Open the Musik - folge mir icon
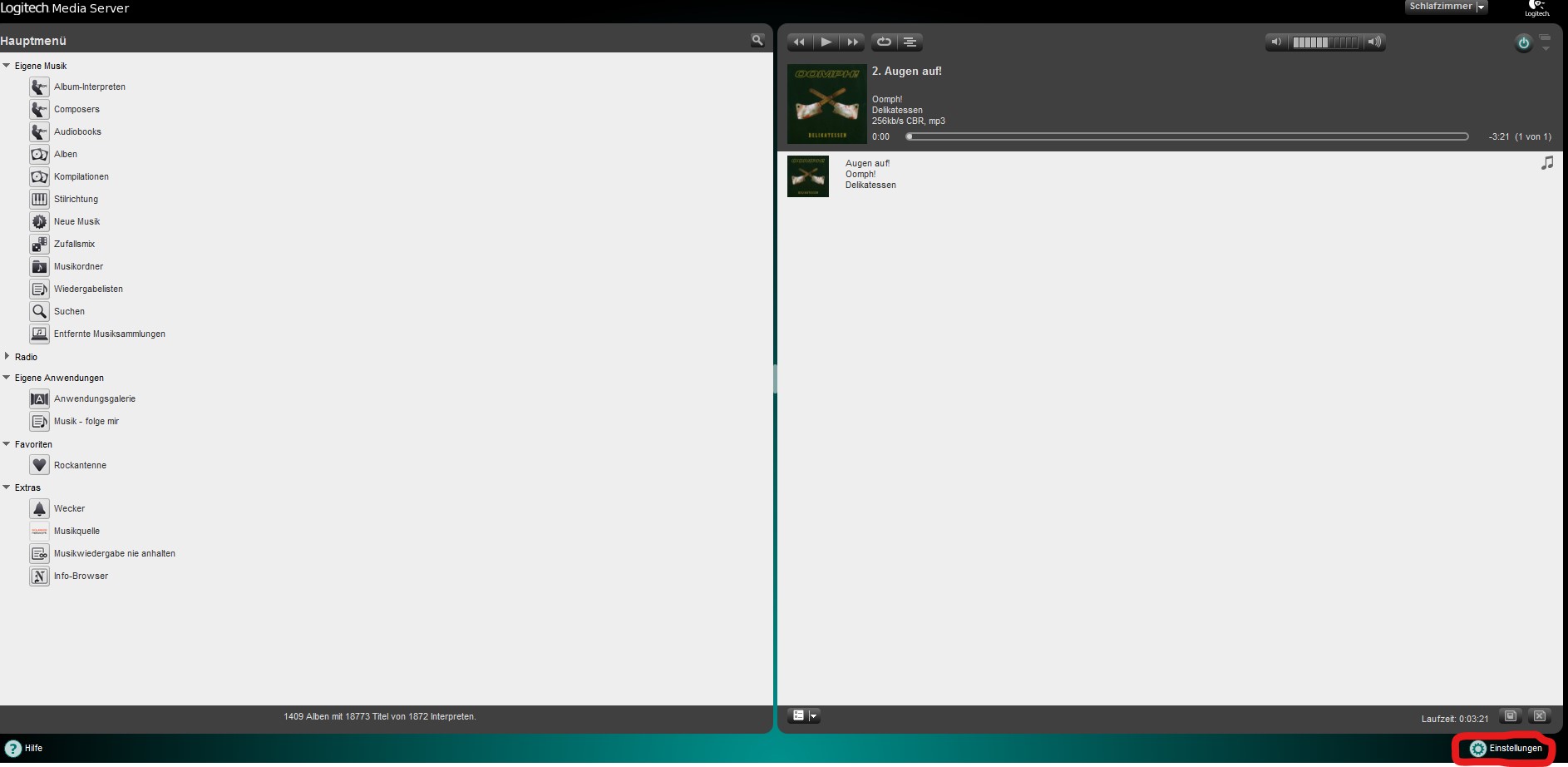 click(39, 421)
